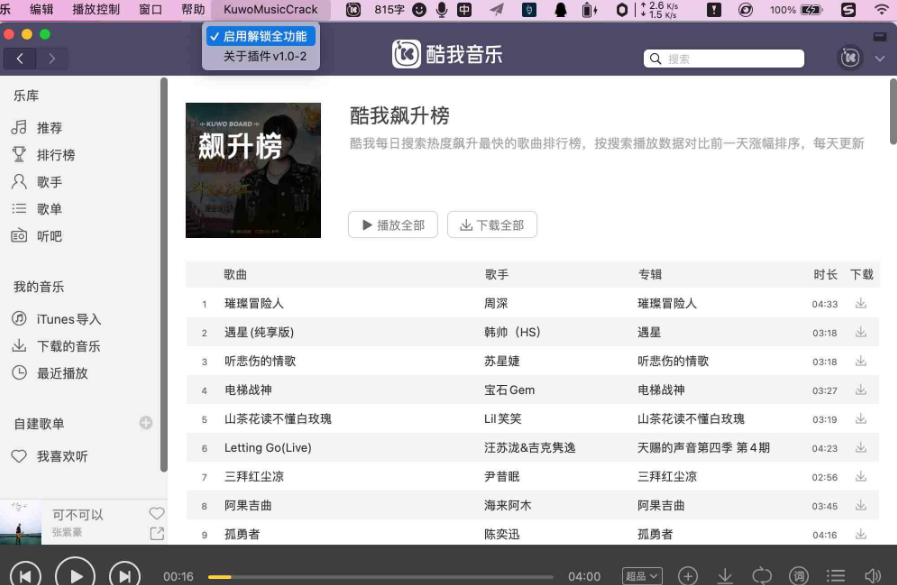Return to the previous track

[x=25, y=576]
